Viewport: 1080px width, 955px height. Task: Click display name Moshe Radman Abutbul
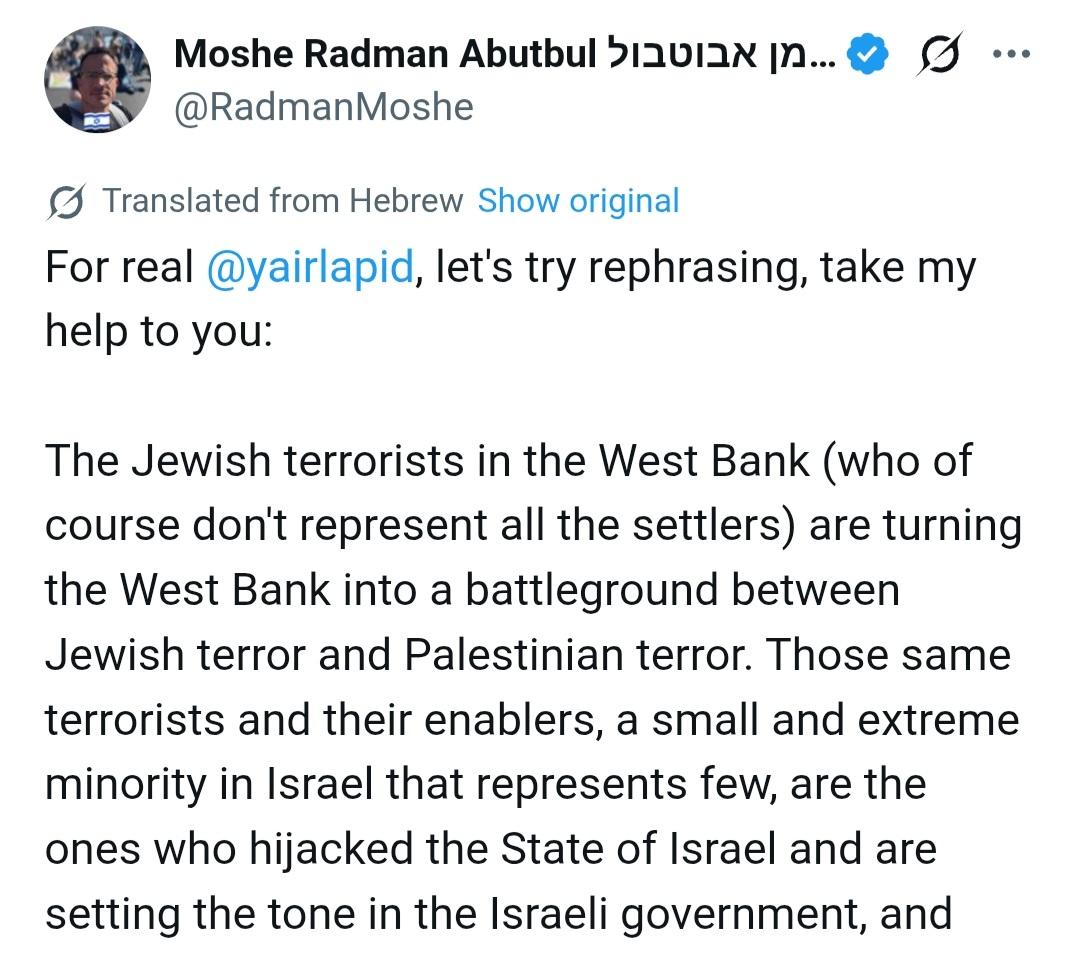[385, 55]
